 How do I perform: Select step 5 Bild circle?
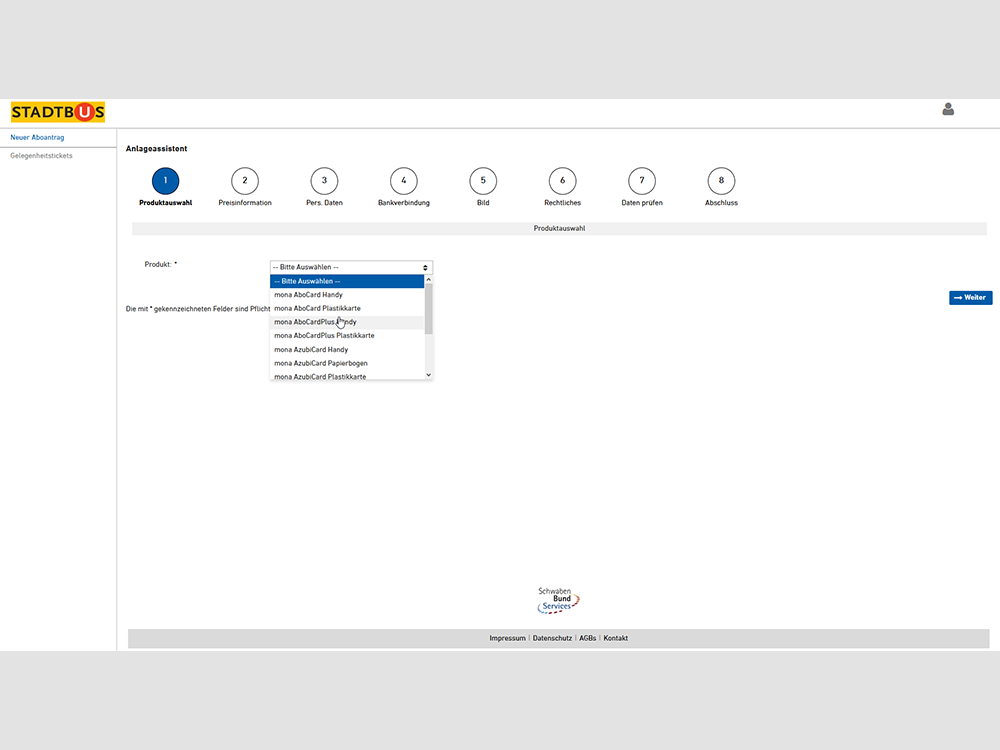(x=483, y=181)
